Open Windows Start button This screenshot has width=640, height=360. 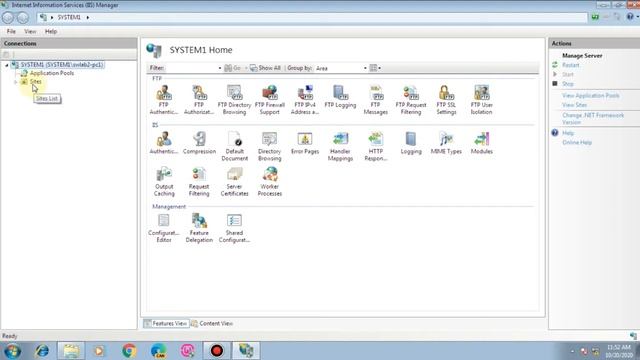tap(12, 351)
